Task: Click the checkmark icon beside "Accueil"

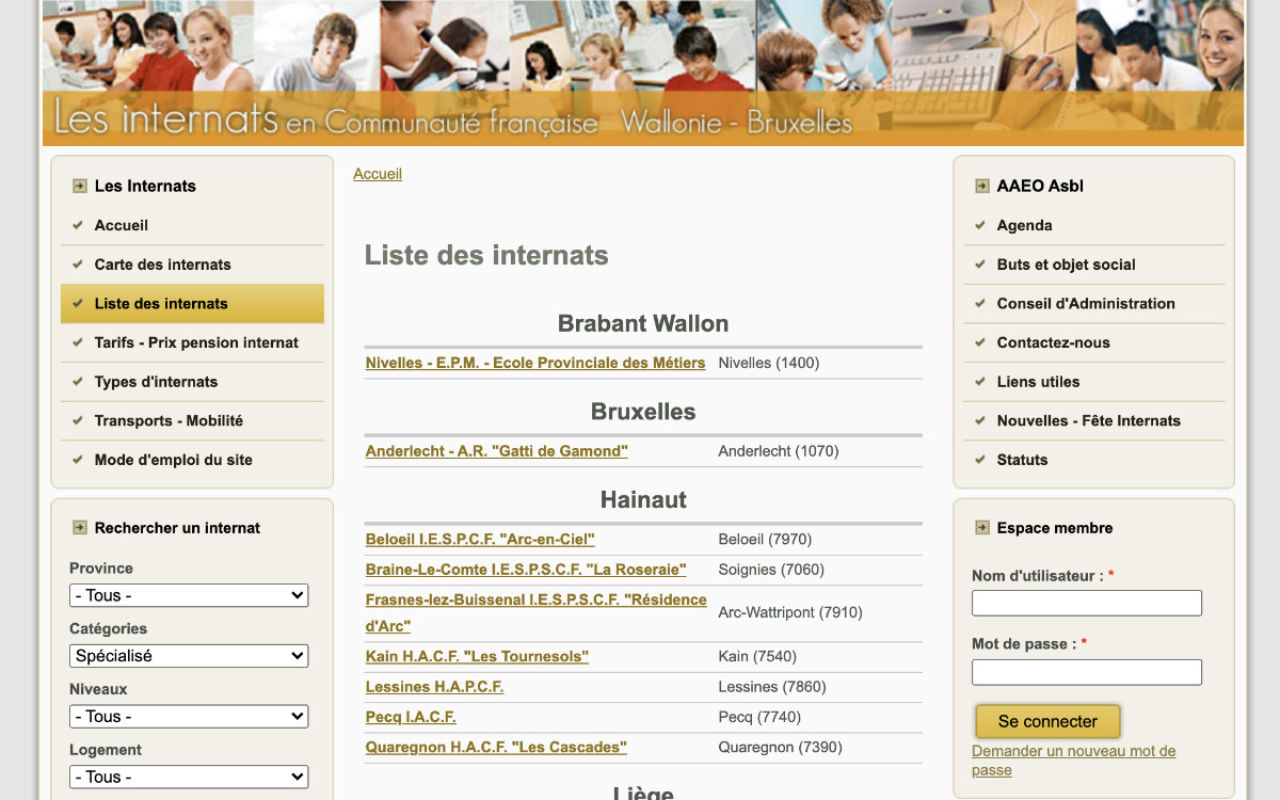Action: coord(77,225)
